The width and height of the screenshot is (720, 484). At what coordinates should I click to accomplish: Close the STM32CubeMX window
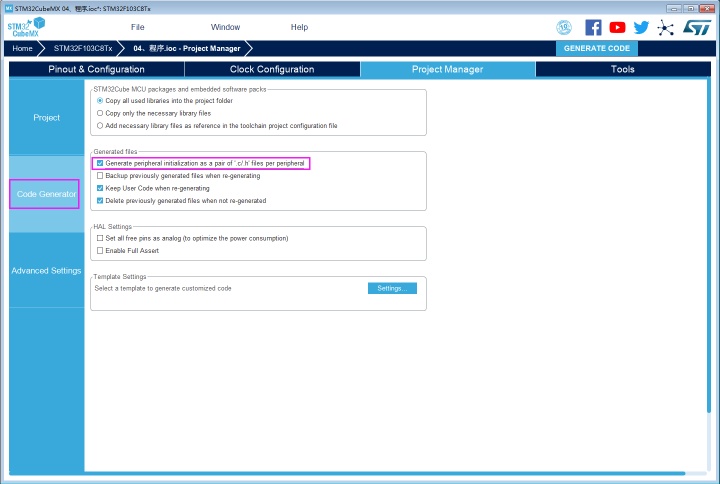click(x=707, y=8)
